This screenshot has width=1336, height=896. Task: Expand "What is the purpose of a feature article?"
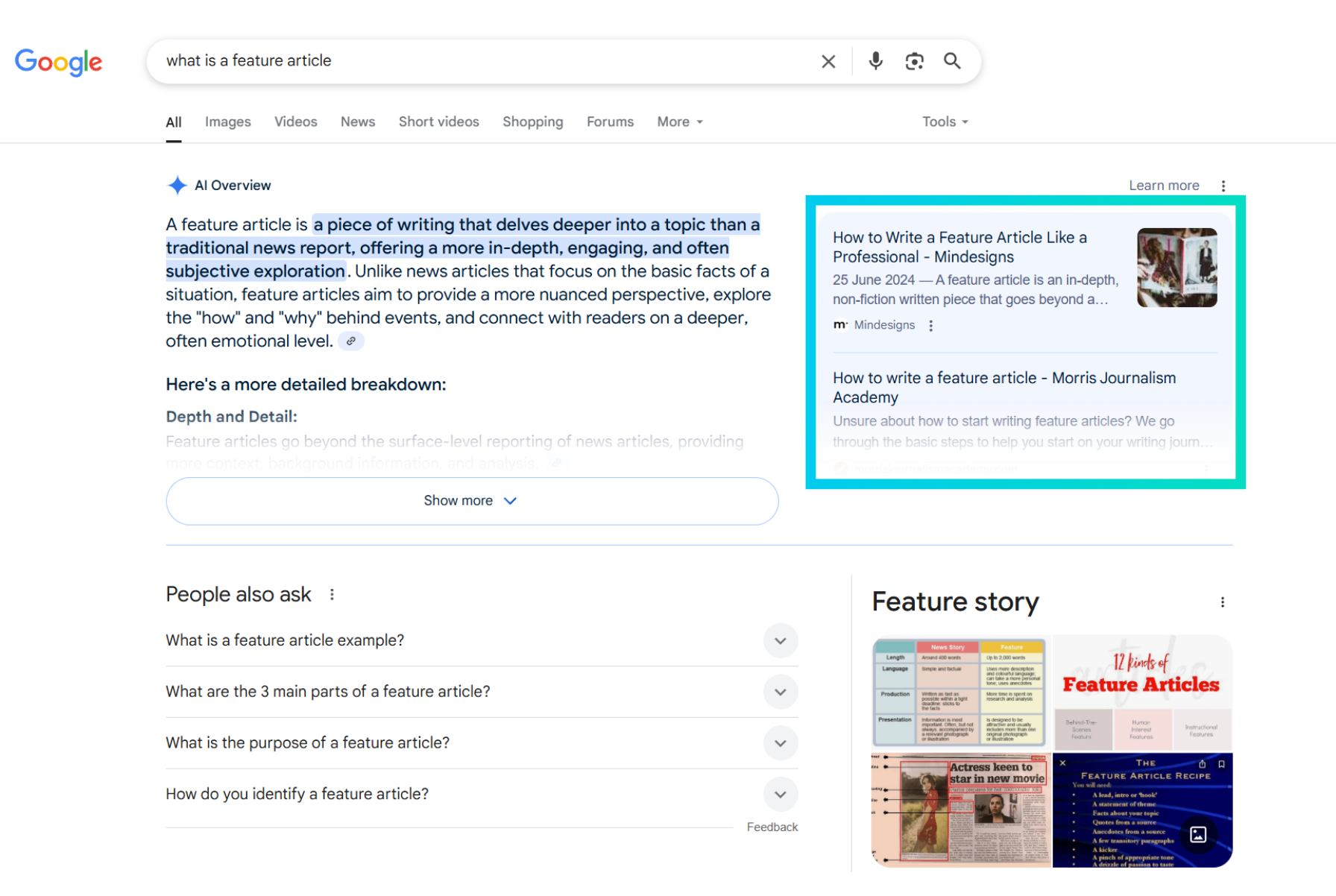780,743
